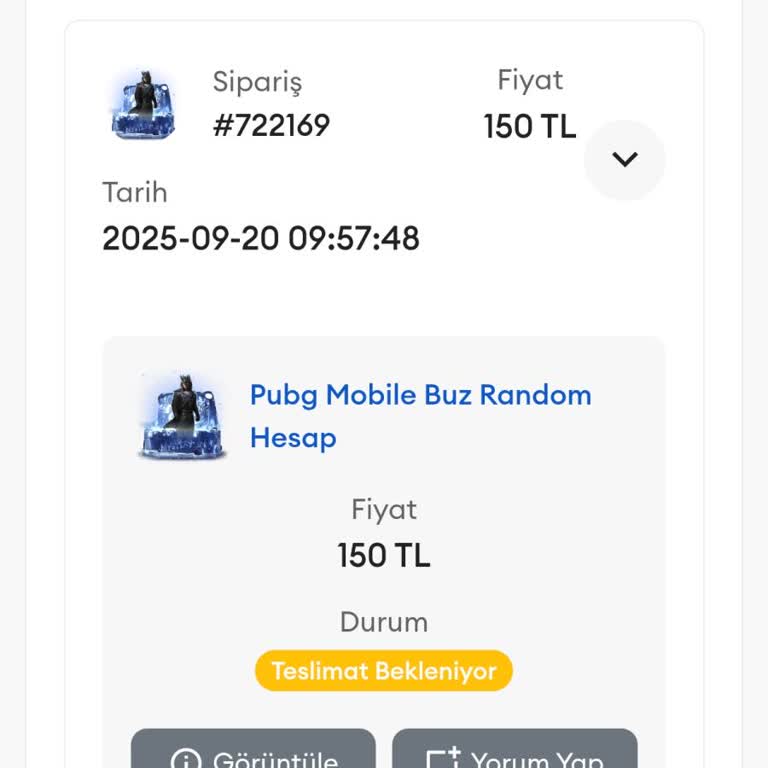Screen dimensions: 768x768
Task: Click the order thumbnail beside Sipariş
Action: pyautogui.click(x=143, y=105)
